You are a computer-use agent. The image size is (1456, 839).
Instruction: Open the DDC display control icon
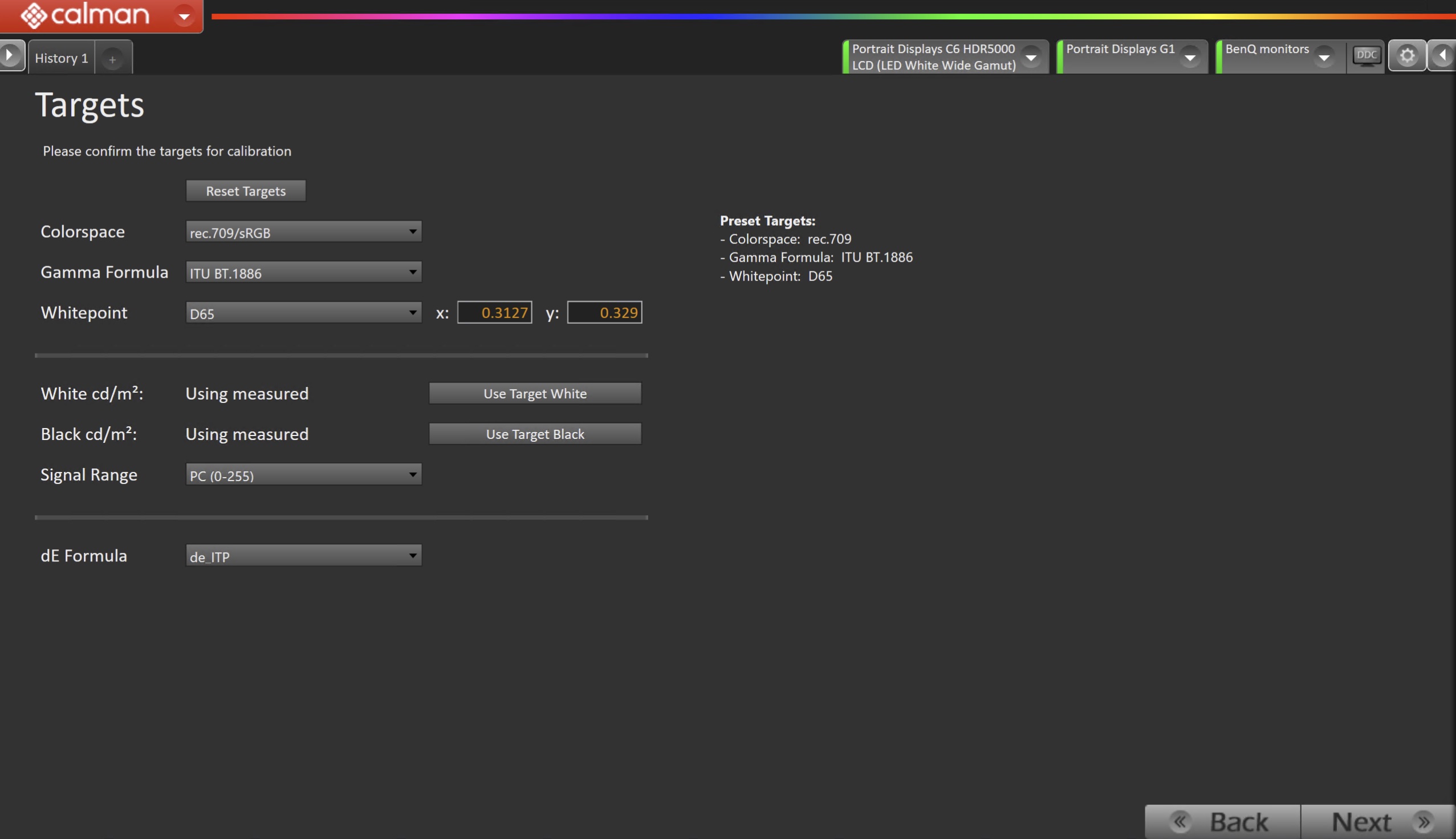pos(1366,56)
